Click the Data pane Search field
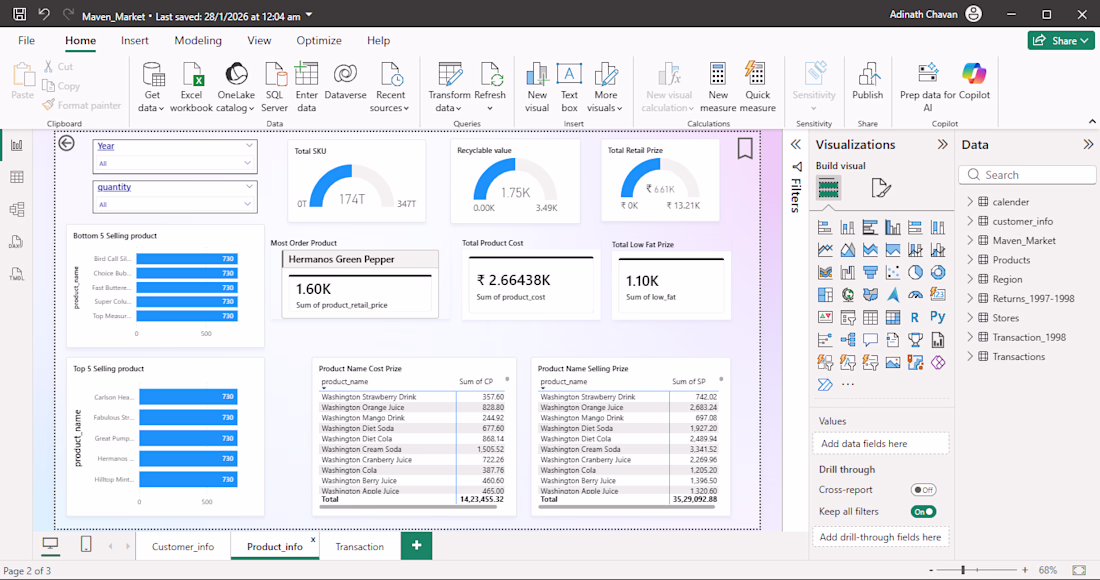Screen dimensions: 1100x580 (x=1027, y=175)
